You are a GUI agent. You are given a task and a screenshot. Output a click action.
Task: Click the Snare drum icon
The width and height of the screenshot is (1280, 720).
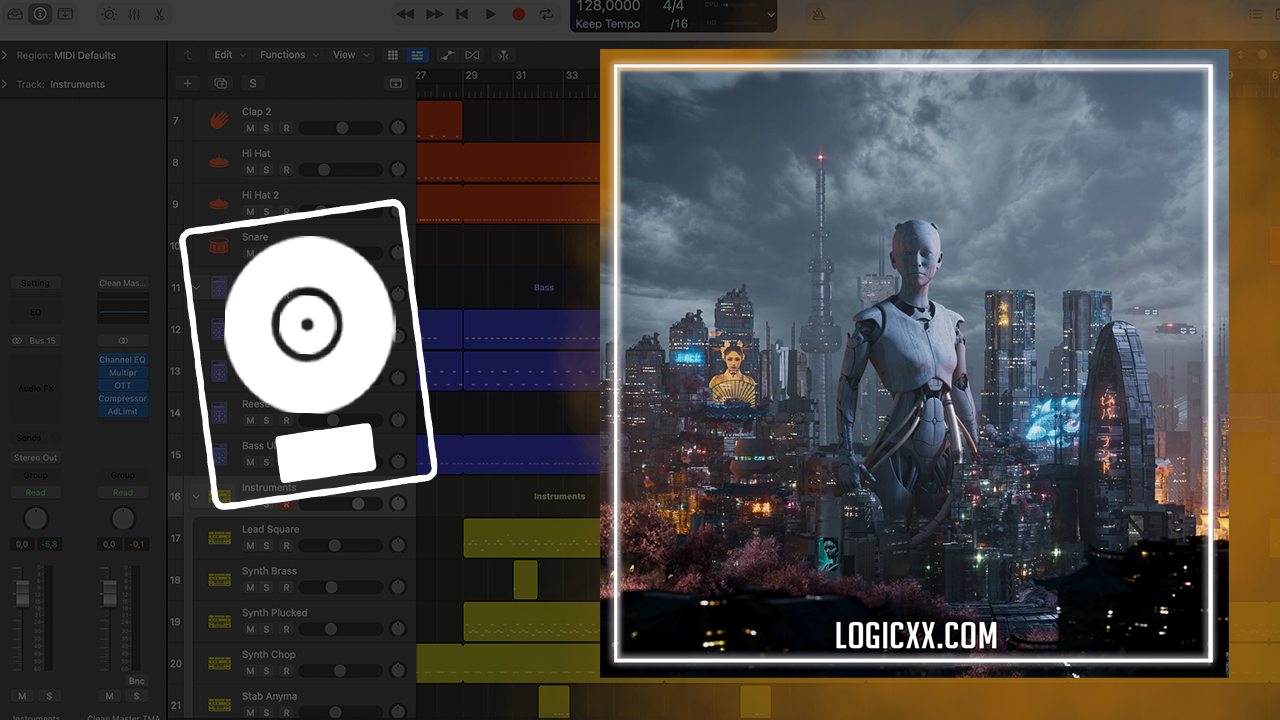point(219,245)
